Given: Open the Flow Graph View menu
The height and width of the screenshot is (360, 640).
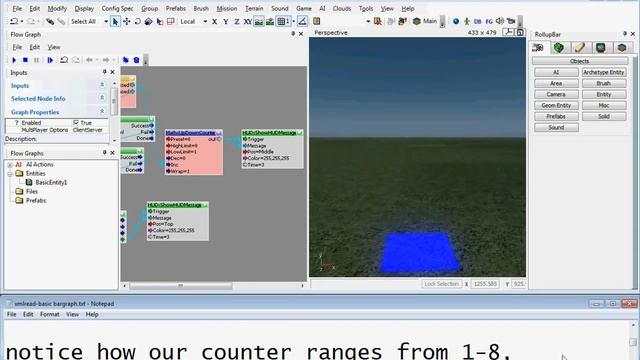Looking at the screenshot, I should 53,47.
